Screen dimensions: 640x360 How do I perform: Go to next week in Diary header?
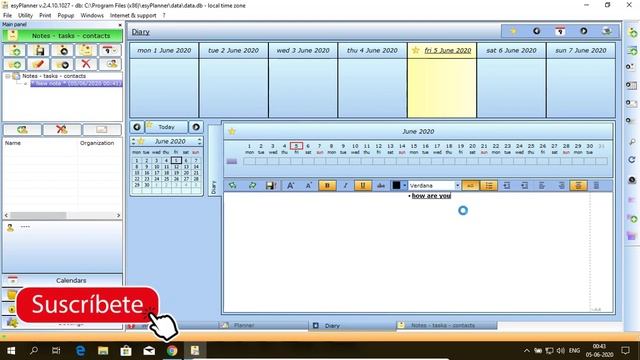(x=584, y=31)
